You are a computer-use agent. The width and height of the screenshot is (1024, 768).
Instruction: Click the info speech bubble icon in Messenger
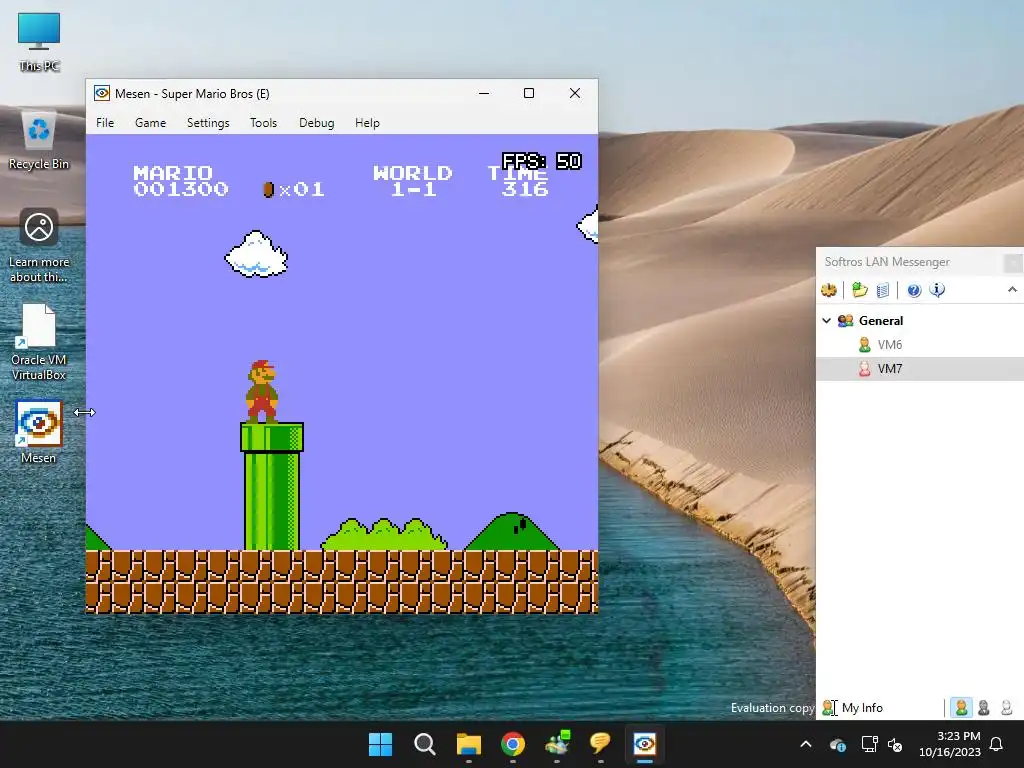(x=937, y=290)
